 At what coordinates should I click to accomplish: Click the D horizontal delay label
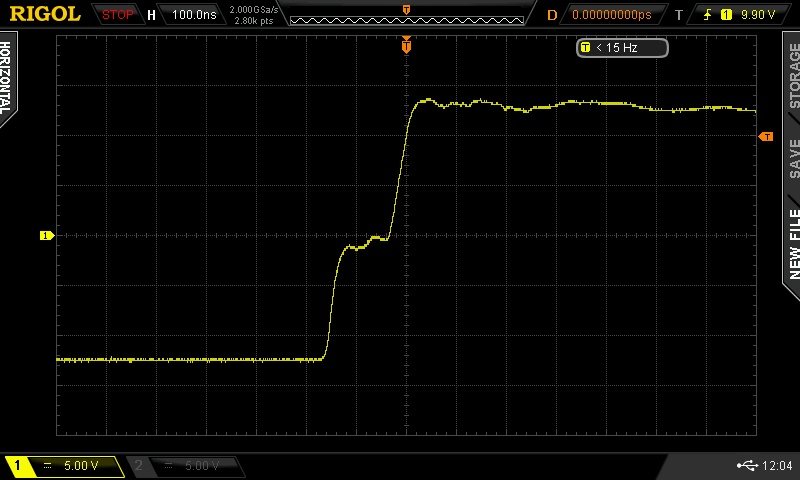coord(552,15)
